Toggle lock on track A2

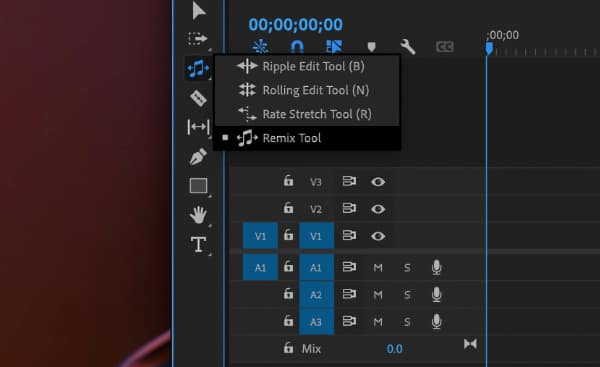pos(288,294)
